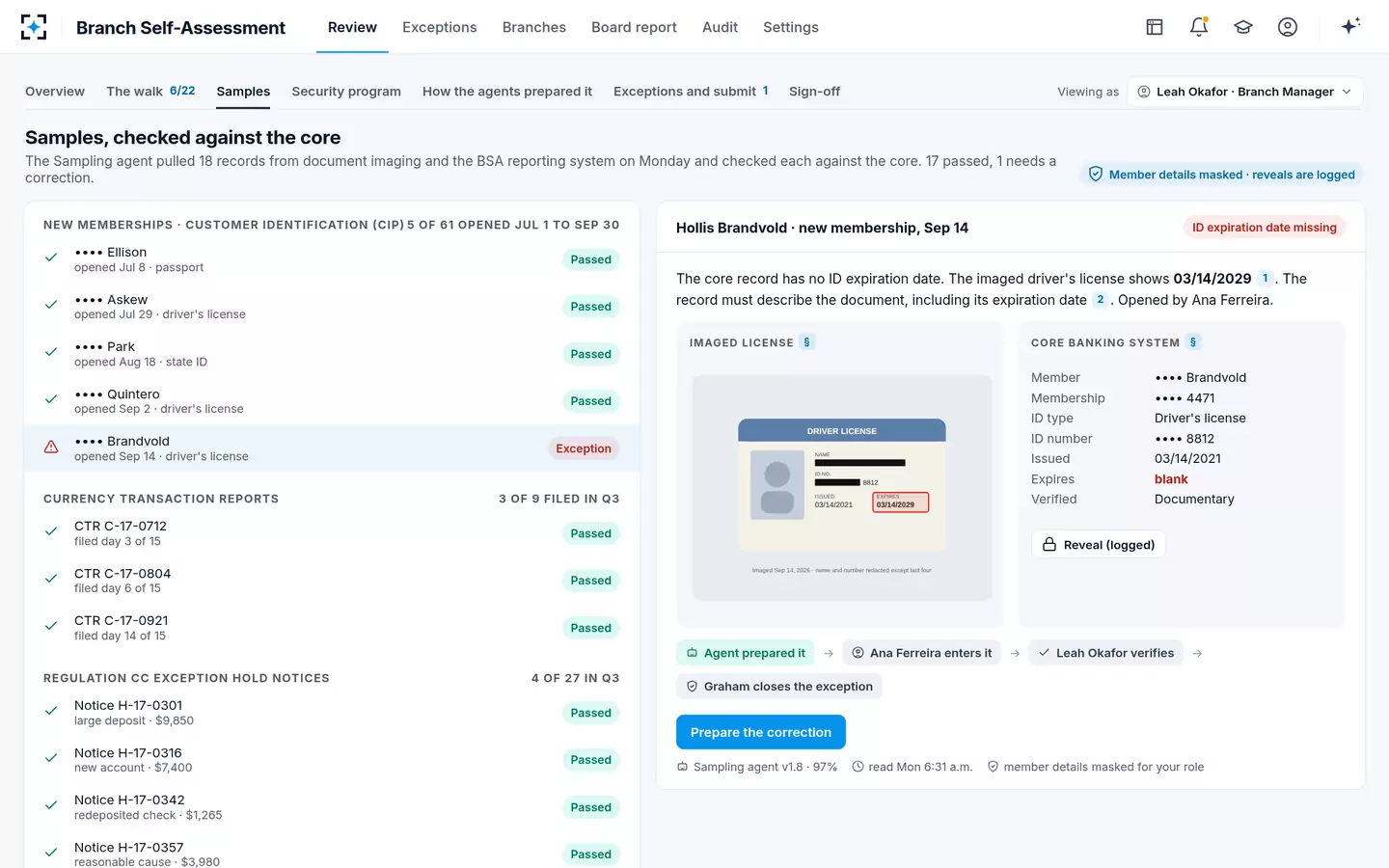Image resolution: width=1389 pixels, height=868 pixels.
Task: Click the shield icon beside Member details masked
Action: click(1096, 175)
